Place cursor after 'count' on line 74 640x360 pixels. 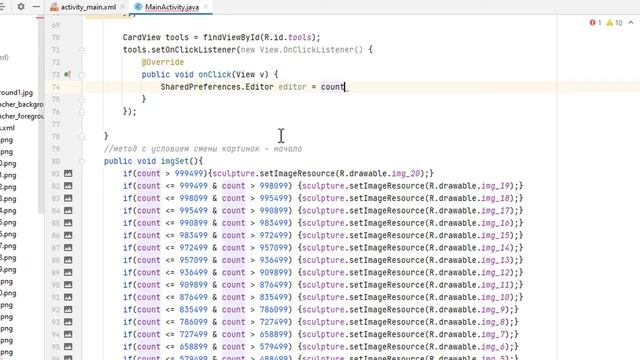coord(344,87)
